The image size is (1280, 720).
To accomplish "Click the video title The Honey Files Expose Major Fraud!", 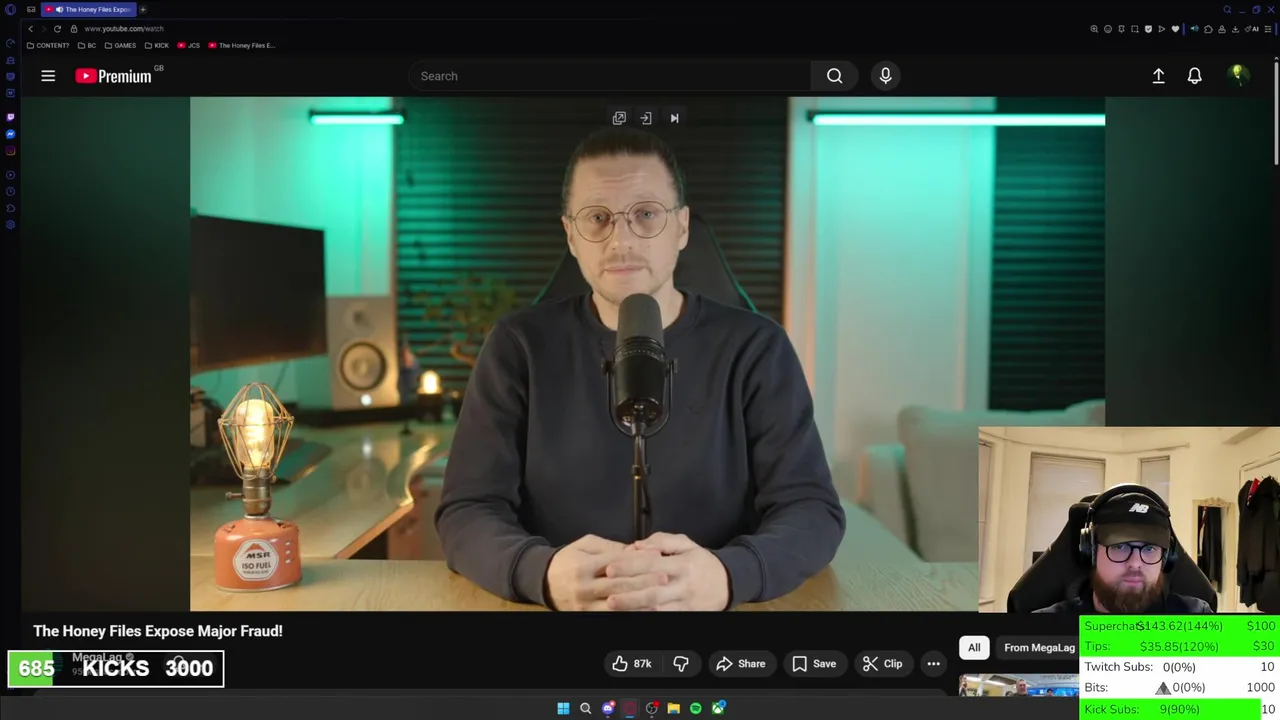I will pos(158,631).
